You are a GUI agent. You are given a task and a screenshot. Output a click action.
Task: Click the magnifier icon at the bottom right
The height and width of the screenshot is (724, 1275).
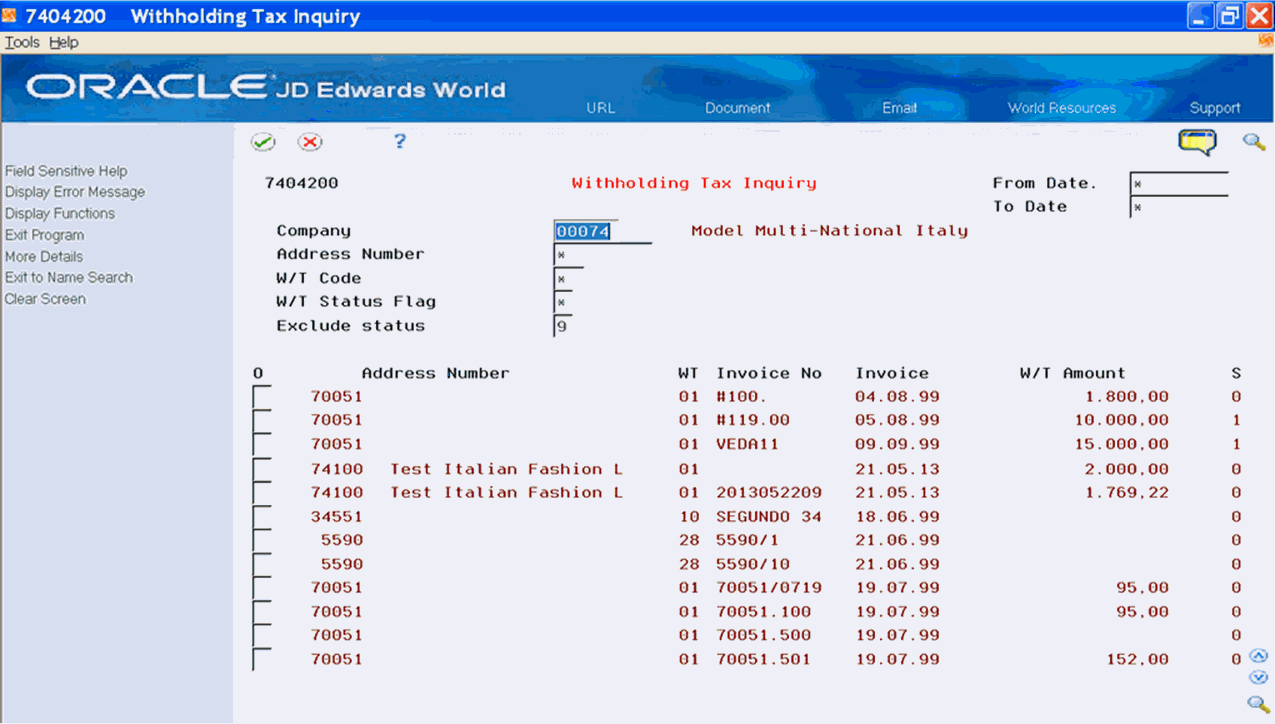point(1258,704)
